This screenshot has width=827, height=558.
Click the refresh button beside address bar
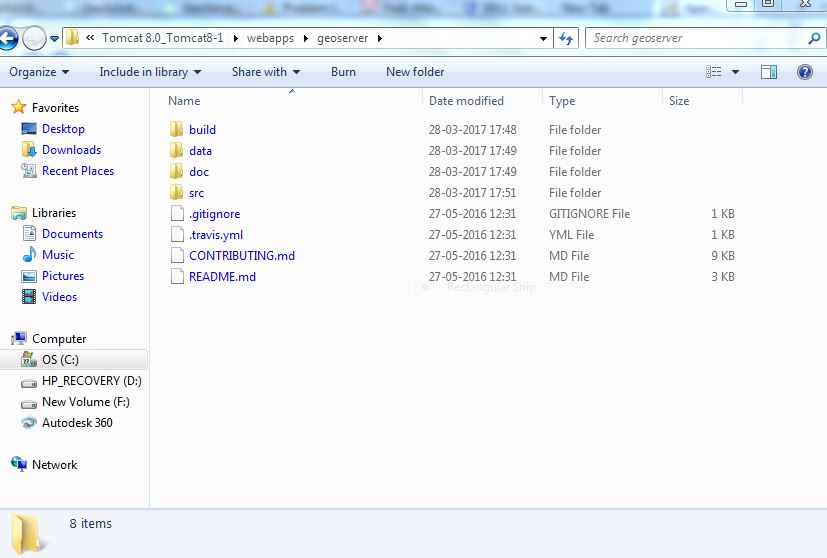(x=566, y=39)
